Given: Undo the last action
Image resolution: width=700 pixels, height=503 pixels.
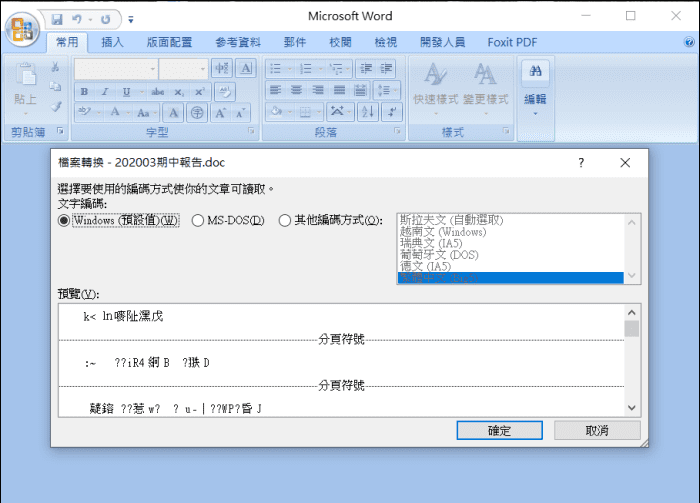Looking at the screenshot, I should click(x=77, y=19).
